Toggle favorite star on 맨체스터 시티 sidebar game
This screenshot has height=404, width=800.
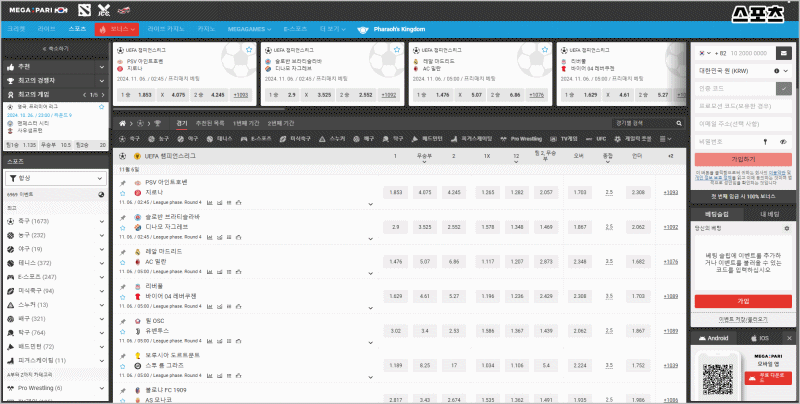pyautogui.click(x=101, y=107)
